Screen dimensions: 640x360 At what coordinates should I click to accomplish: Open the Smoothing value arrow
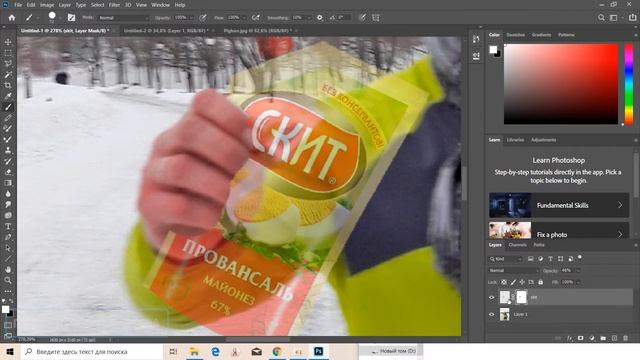click(309, 18)
